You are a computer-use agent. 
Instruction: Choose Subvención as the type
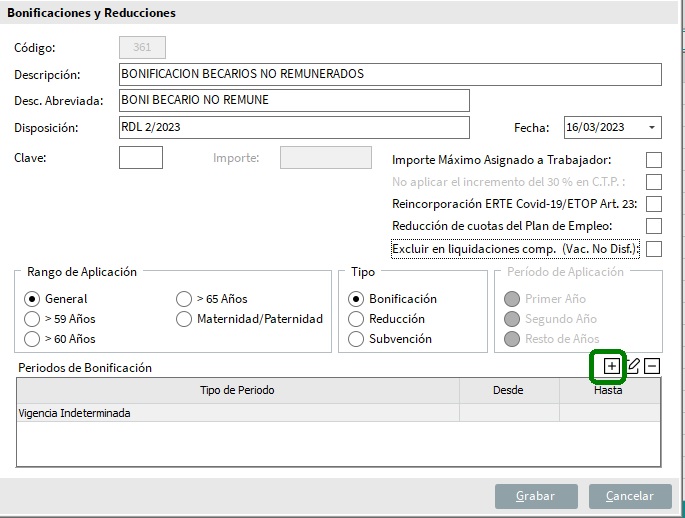point(356,339)
